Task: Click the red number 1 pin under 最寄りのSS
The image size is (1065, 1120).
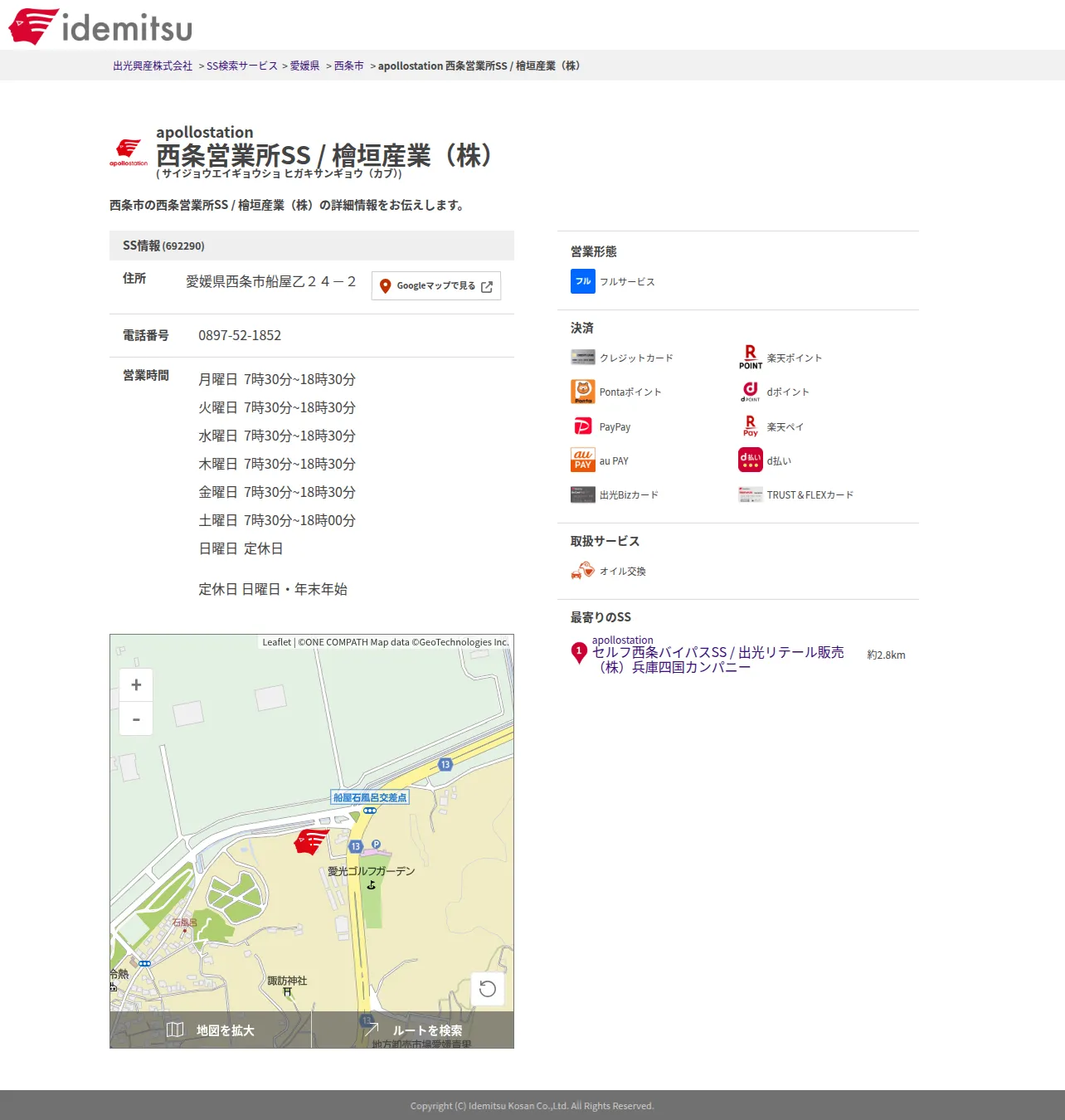Action: click(579, 653)
